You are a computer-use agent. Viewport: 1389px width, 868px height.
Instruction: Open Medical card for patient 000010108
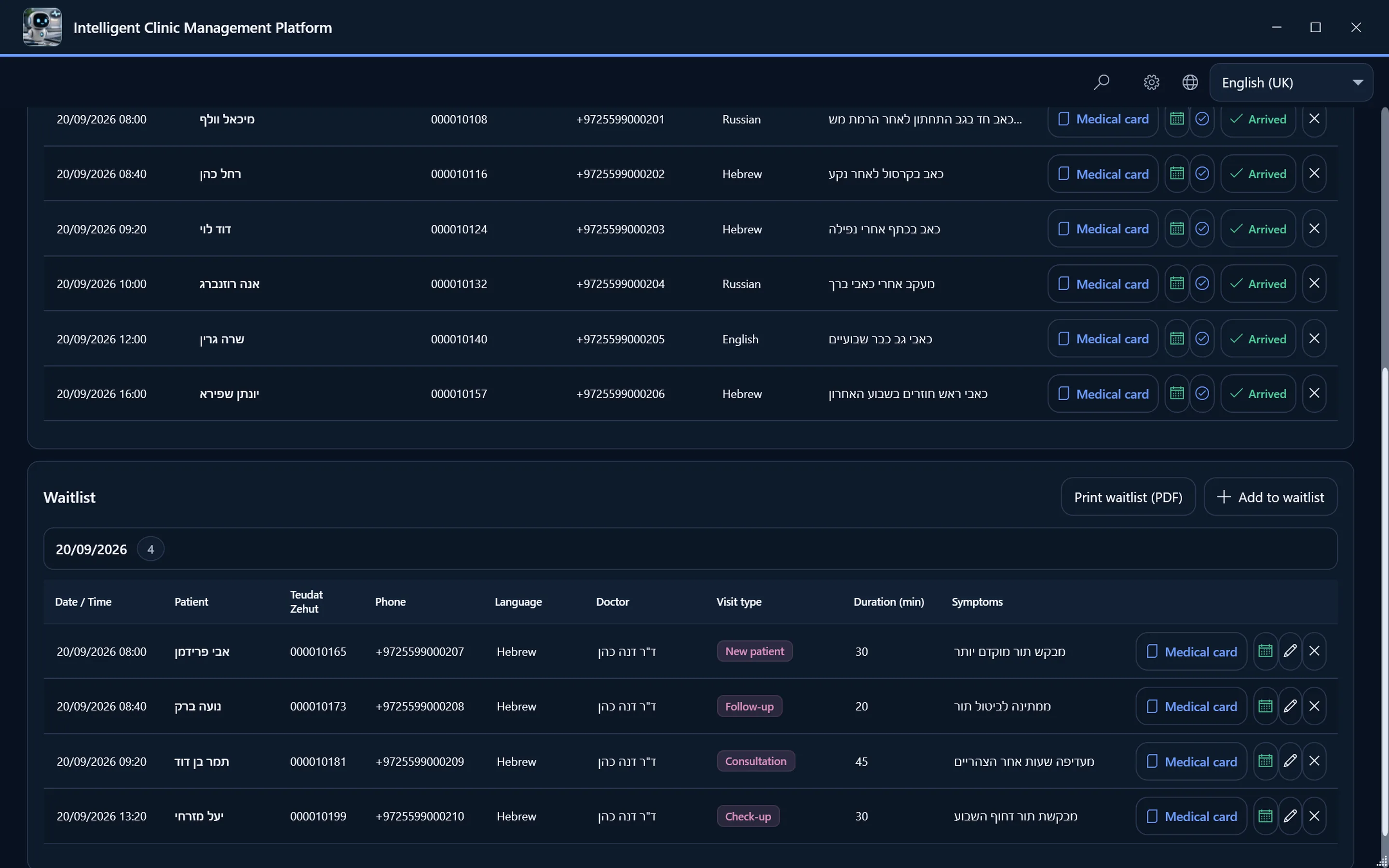tap(1103, 119)
